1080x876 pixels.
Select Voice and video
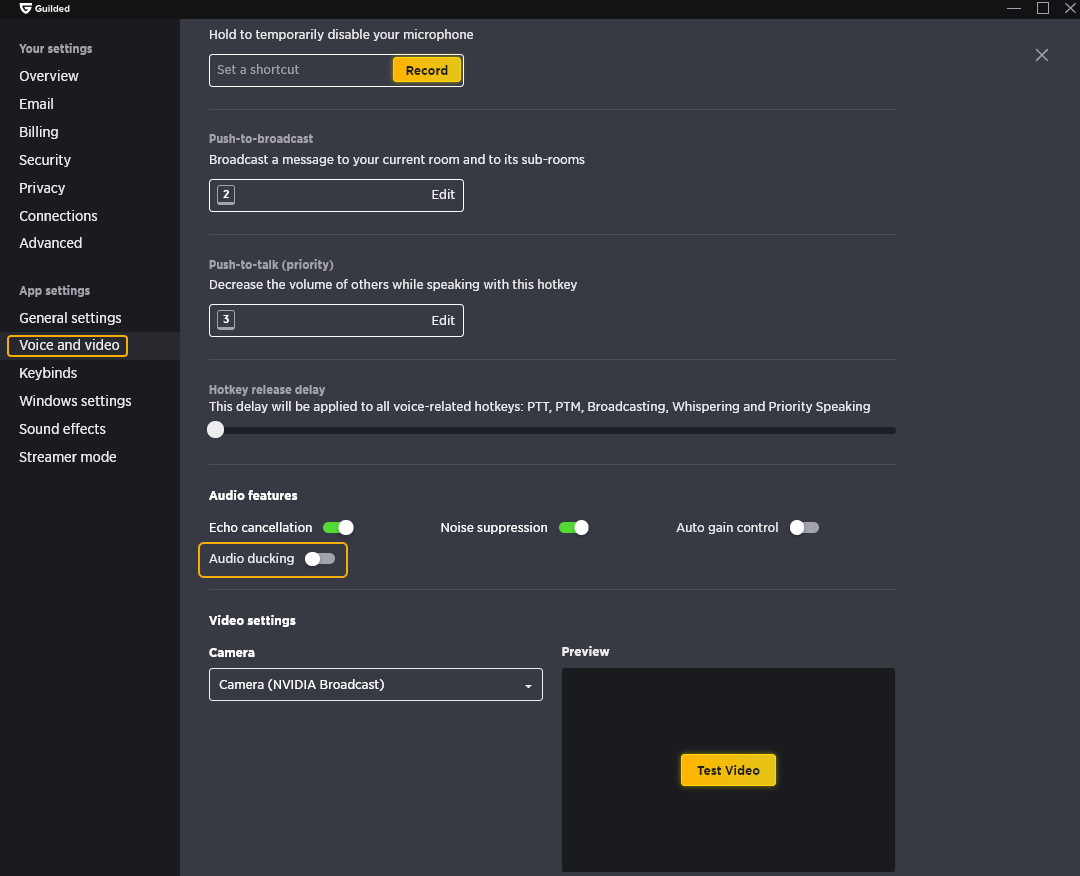tap(69, 345)
